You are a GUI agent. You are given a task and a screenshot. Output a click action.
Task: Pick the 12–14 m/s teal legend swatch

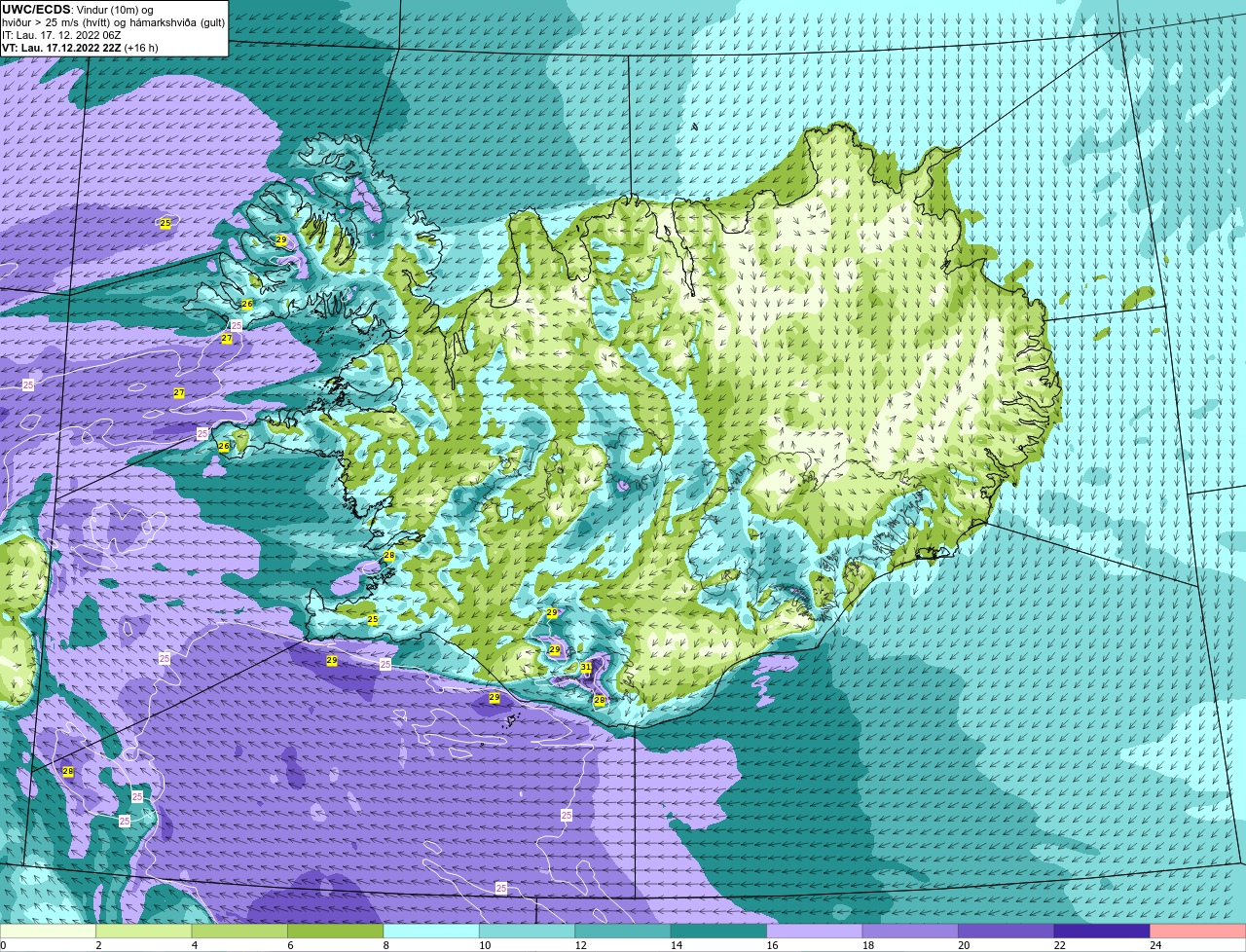624,931
